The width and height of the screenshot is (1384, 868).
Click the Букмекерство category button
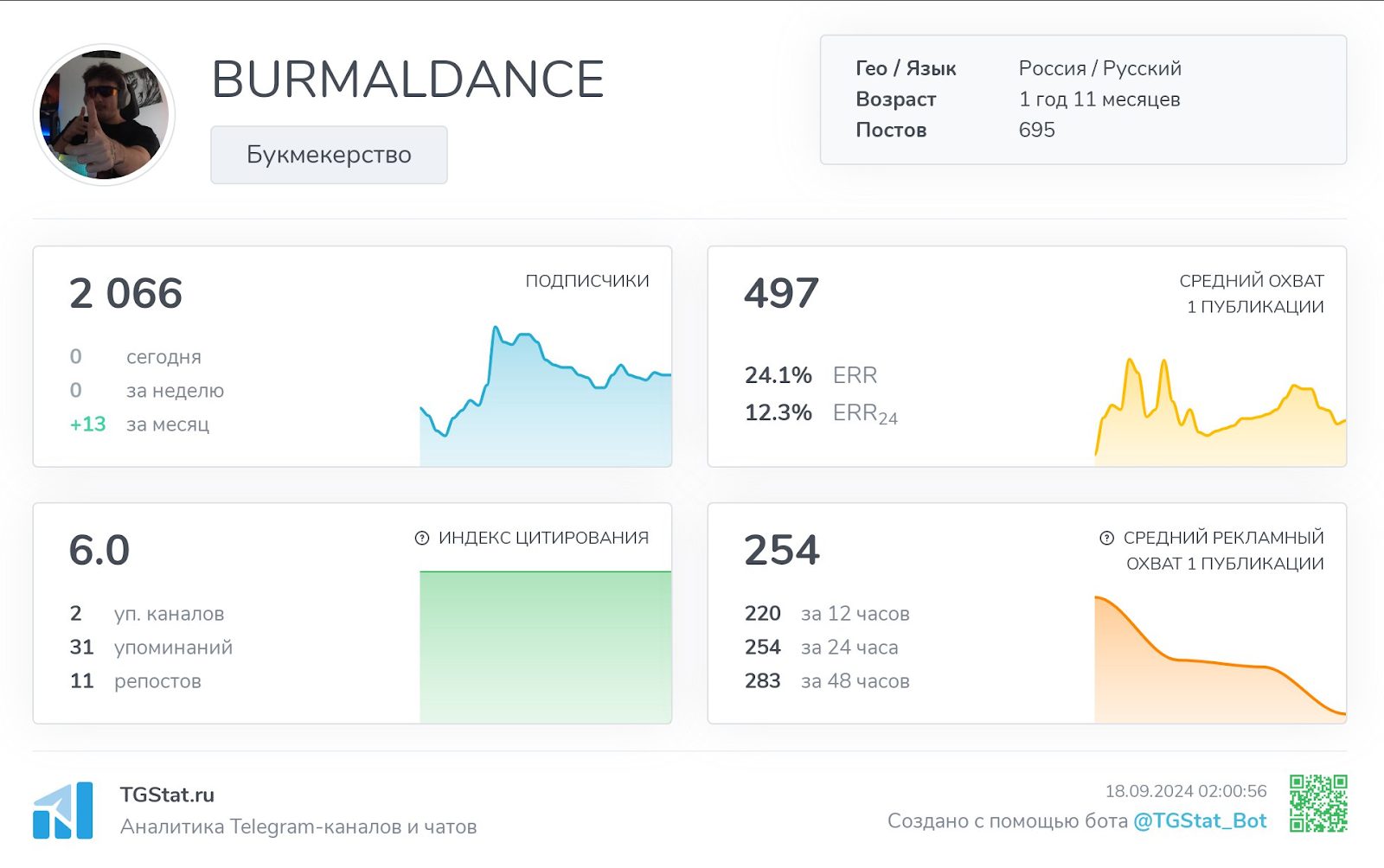(x=329, y=155)
